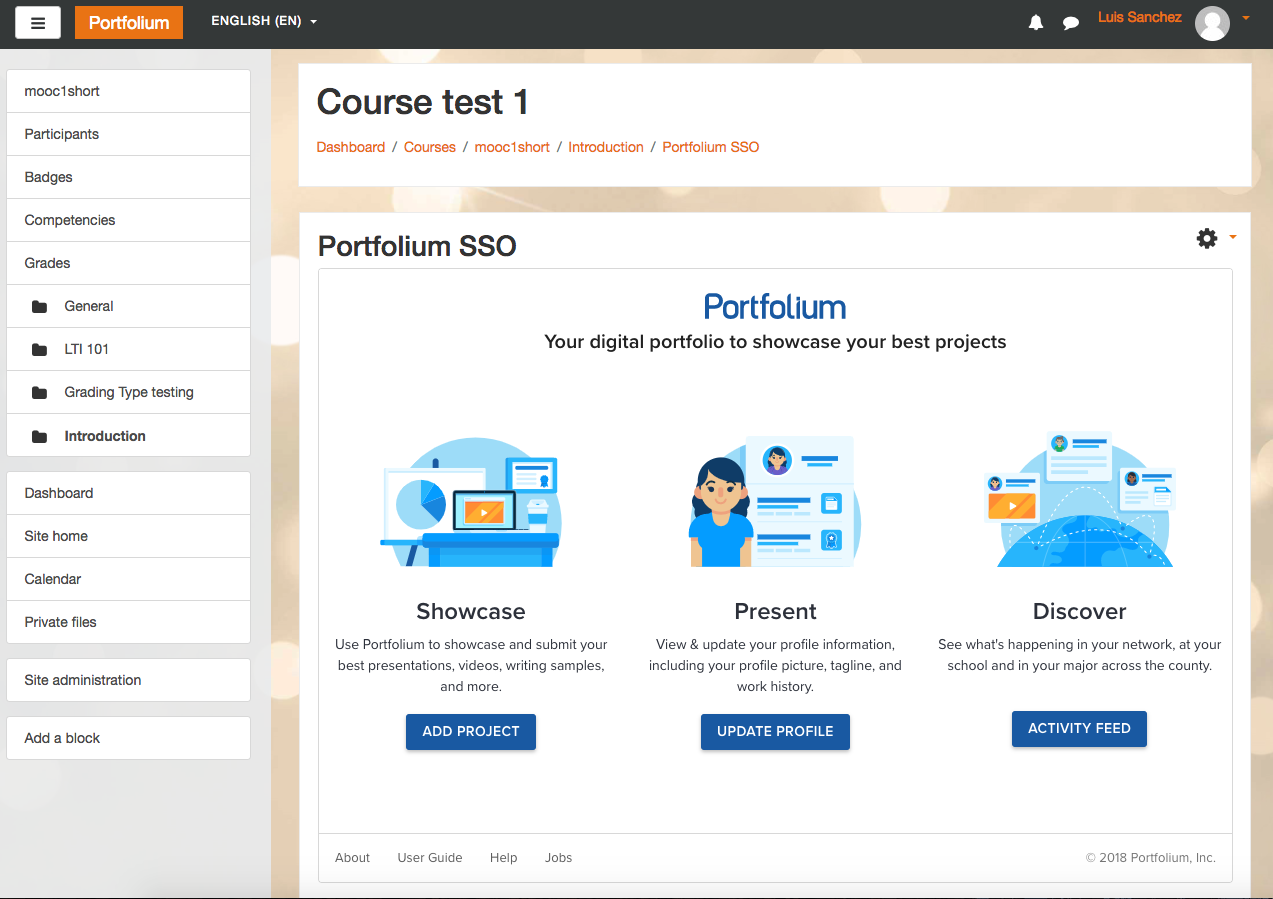Click folder icon beside Grading Type testing
This screenshot has width=1273, height=899.
(39, 393)
